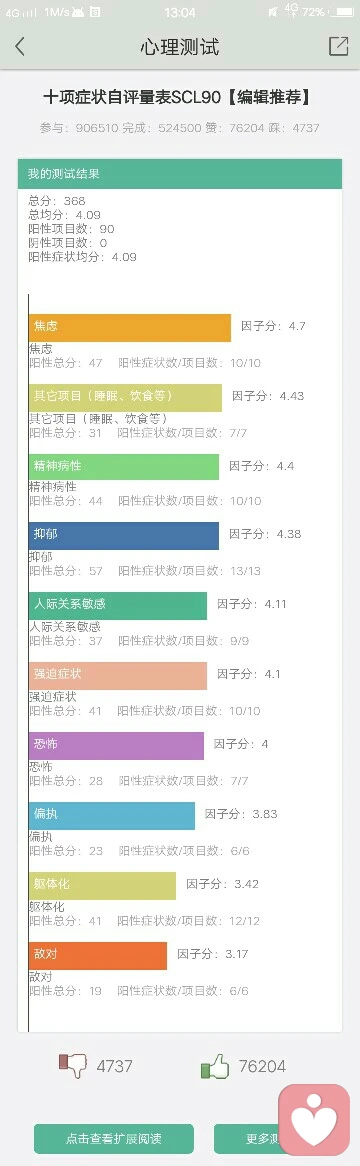The image size is (360, 1166).
Task: Tap the battery icon in status bar
Action: coord(343,12)
